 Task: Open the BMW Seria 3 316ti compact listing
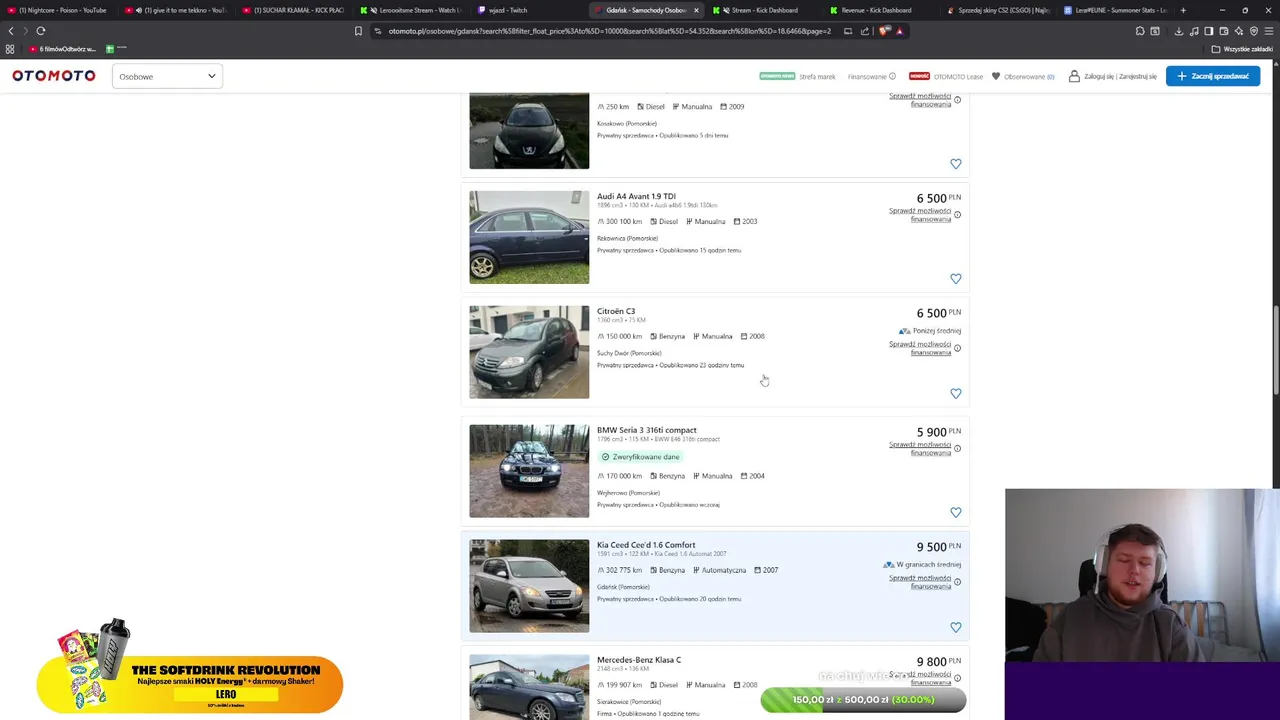click(x=647, y=430)
